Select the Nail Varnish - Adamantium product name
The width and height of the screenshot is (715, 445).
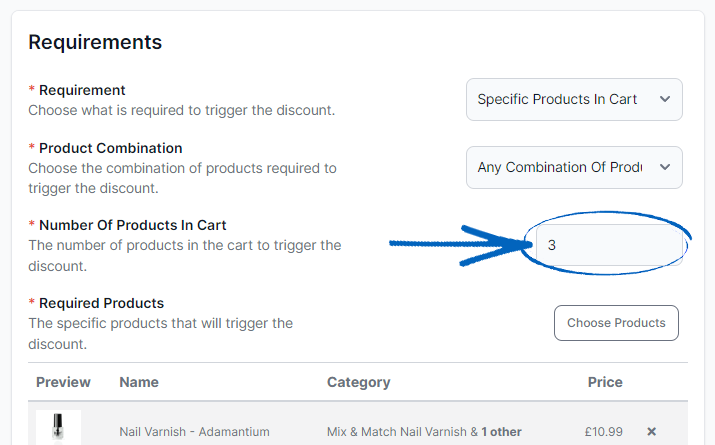tap(194, 432)
